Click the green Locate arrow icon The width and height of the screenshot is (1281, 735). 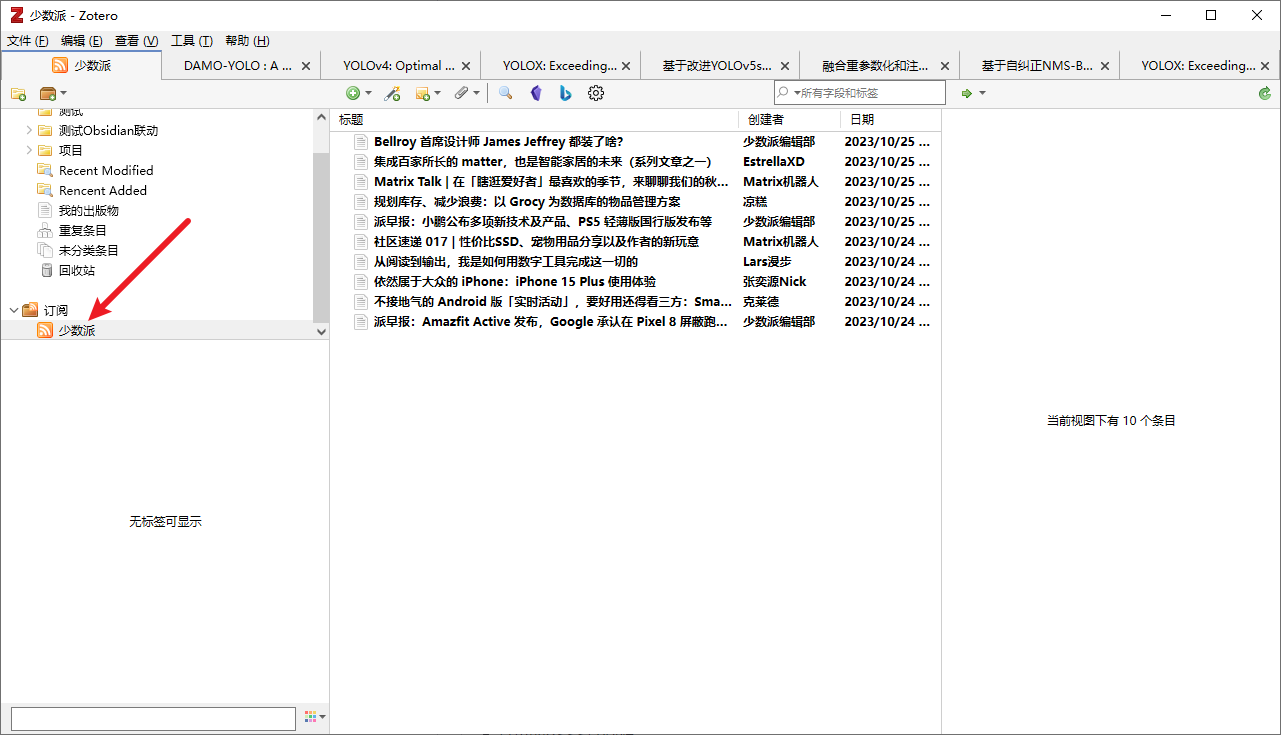point(967,93)
